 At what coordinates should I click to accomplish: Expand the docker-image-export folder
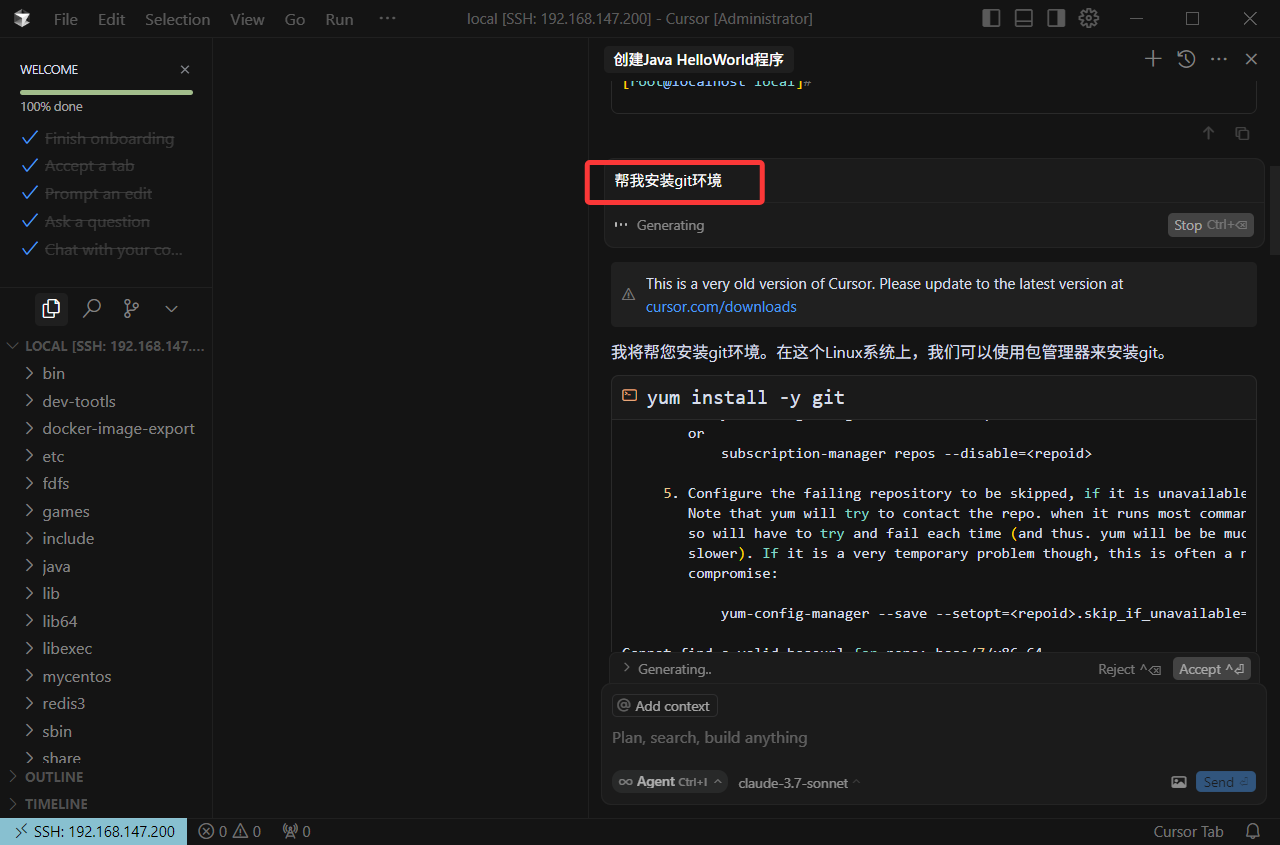coord(106,428)
